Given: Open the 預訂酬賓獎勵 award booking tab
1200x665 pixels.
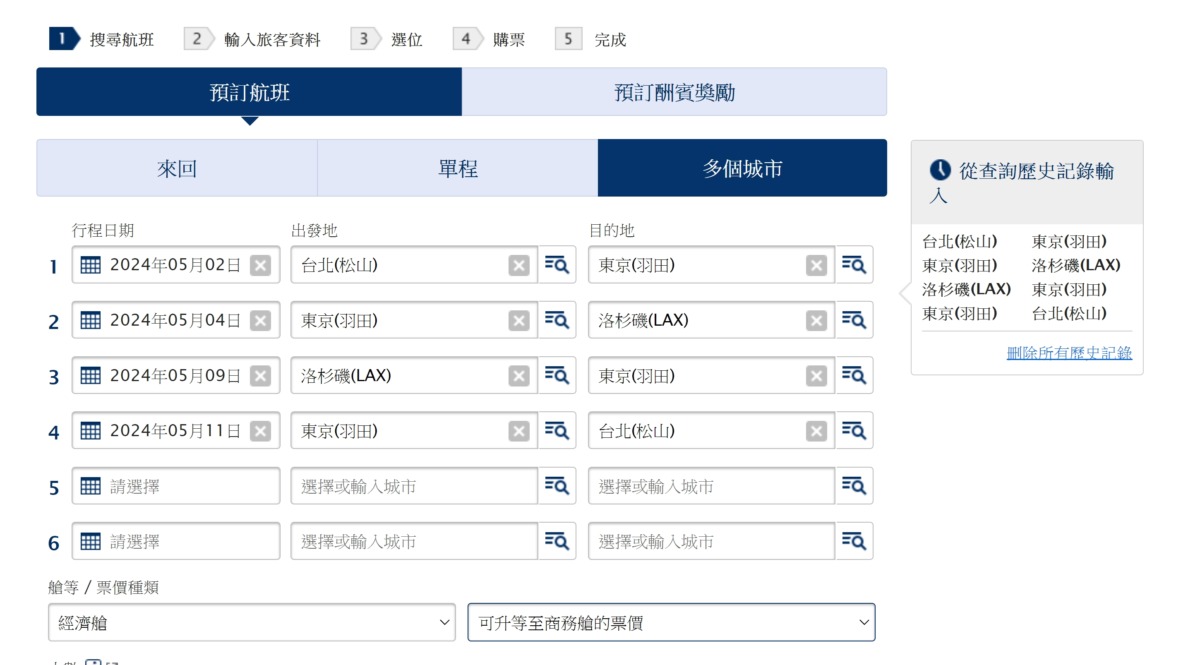Looking at the screenshot, I should tap(674, 92).
